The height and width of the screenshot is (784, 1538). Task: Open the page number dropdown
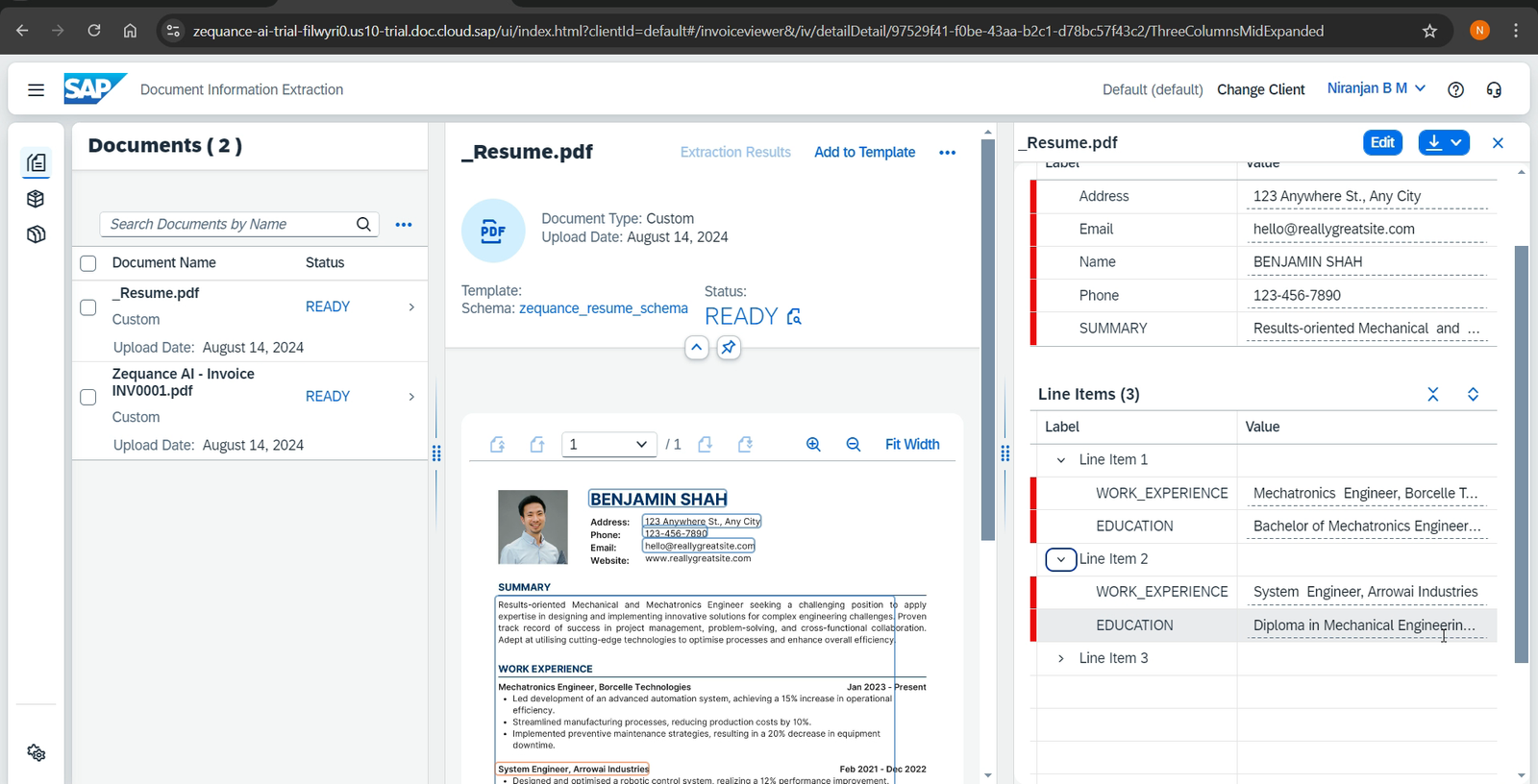point(608,444)
